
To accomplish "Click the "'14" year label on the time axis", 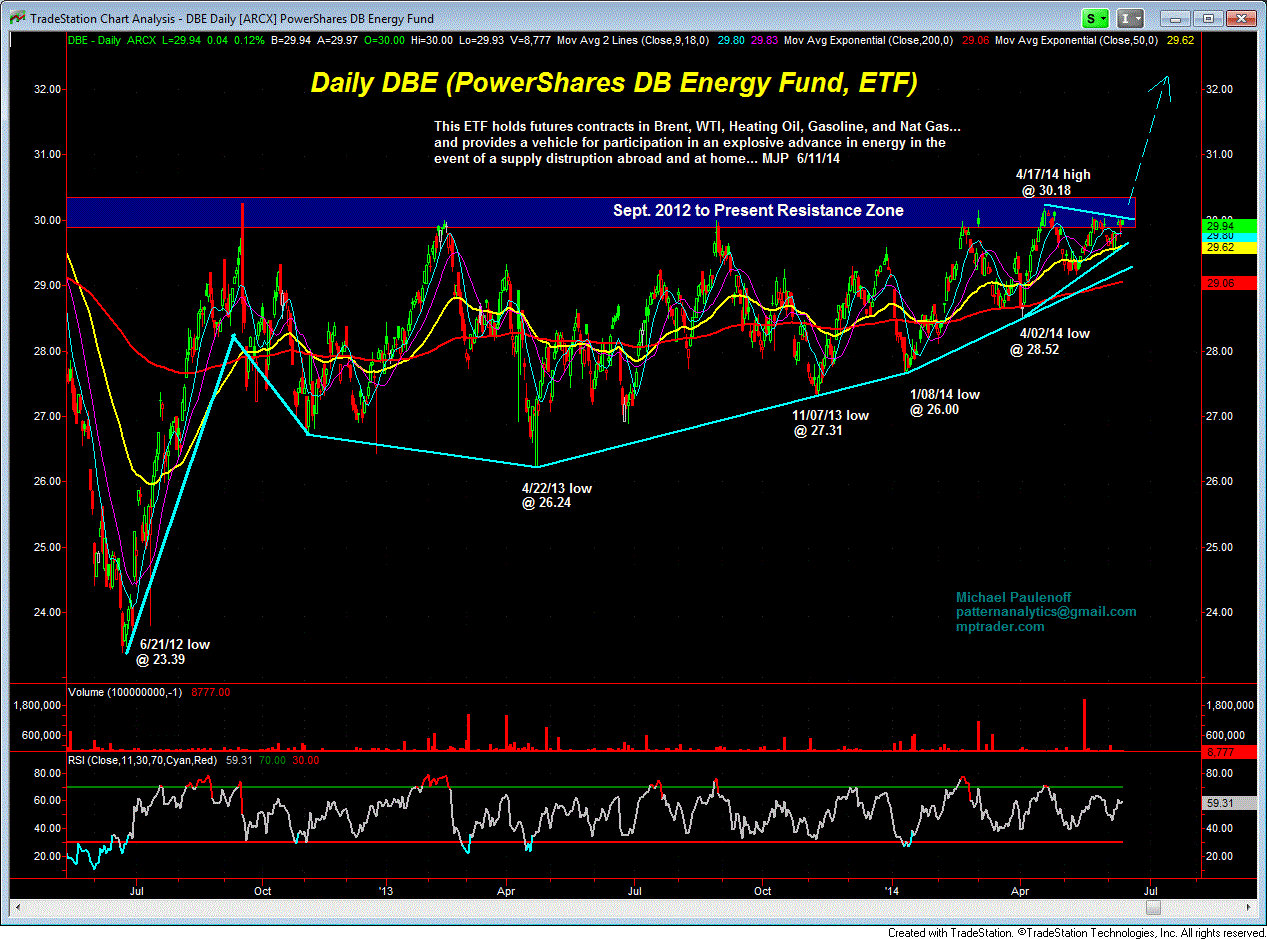I will (893, 889).
